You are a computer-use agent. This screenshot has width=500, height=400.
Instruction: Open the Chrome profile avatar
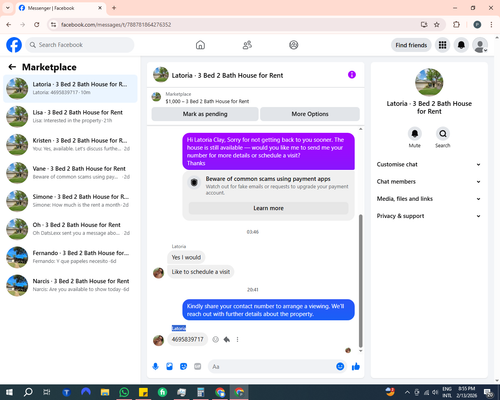(477, 25)
